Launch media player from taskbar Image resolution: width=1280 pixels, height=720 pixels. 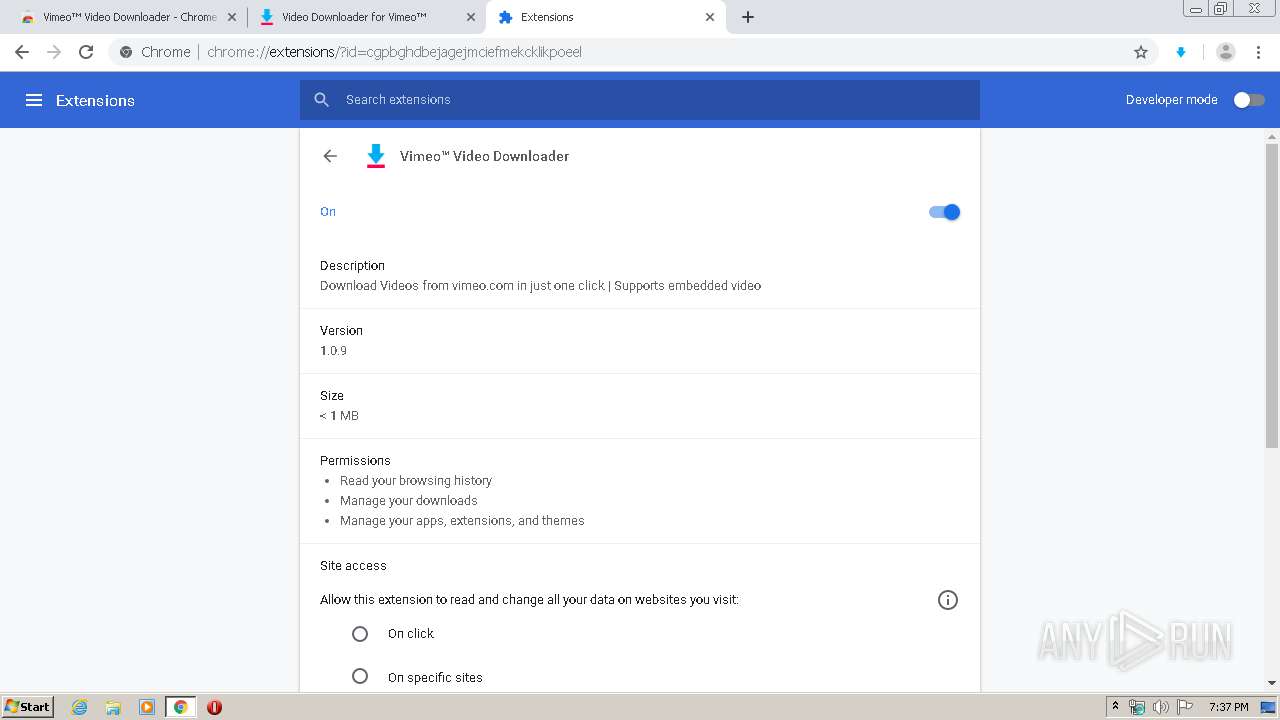(147, 707)
